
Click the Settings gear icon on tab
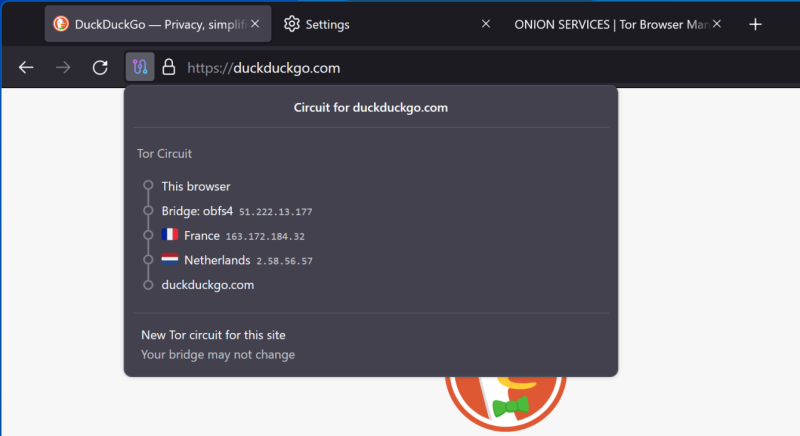[x=292, y=23]
